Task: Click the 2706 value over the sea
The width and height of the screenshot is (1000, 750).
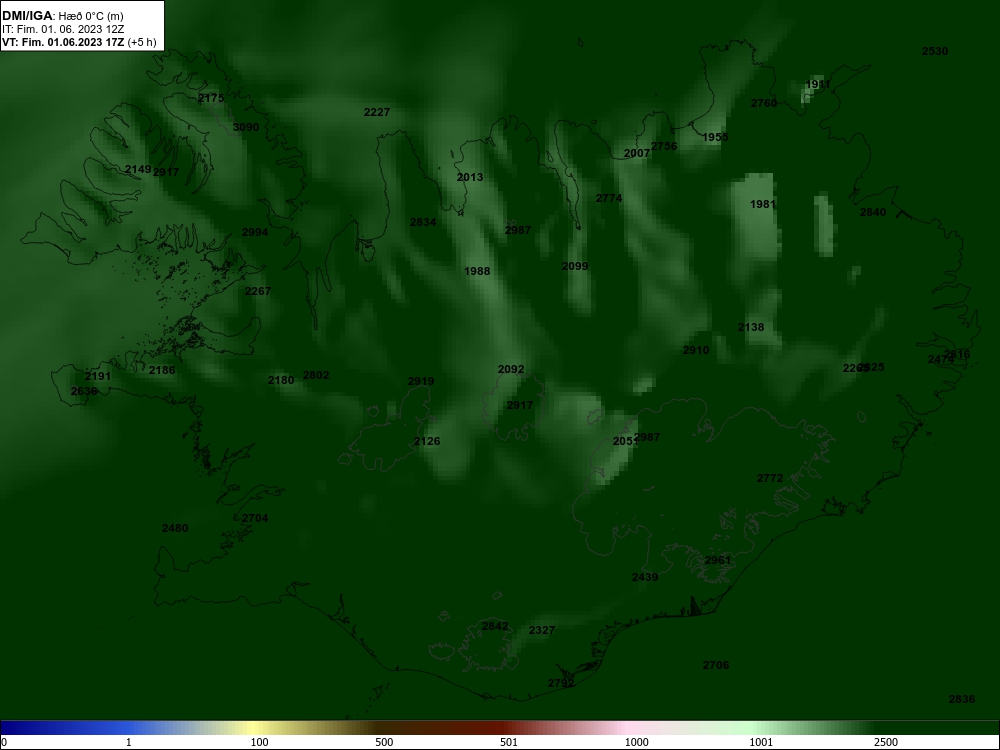Action: coord(716,665)
